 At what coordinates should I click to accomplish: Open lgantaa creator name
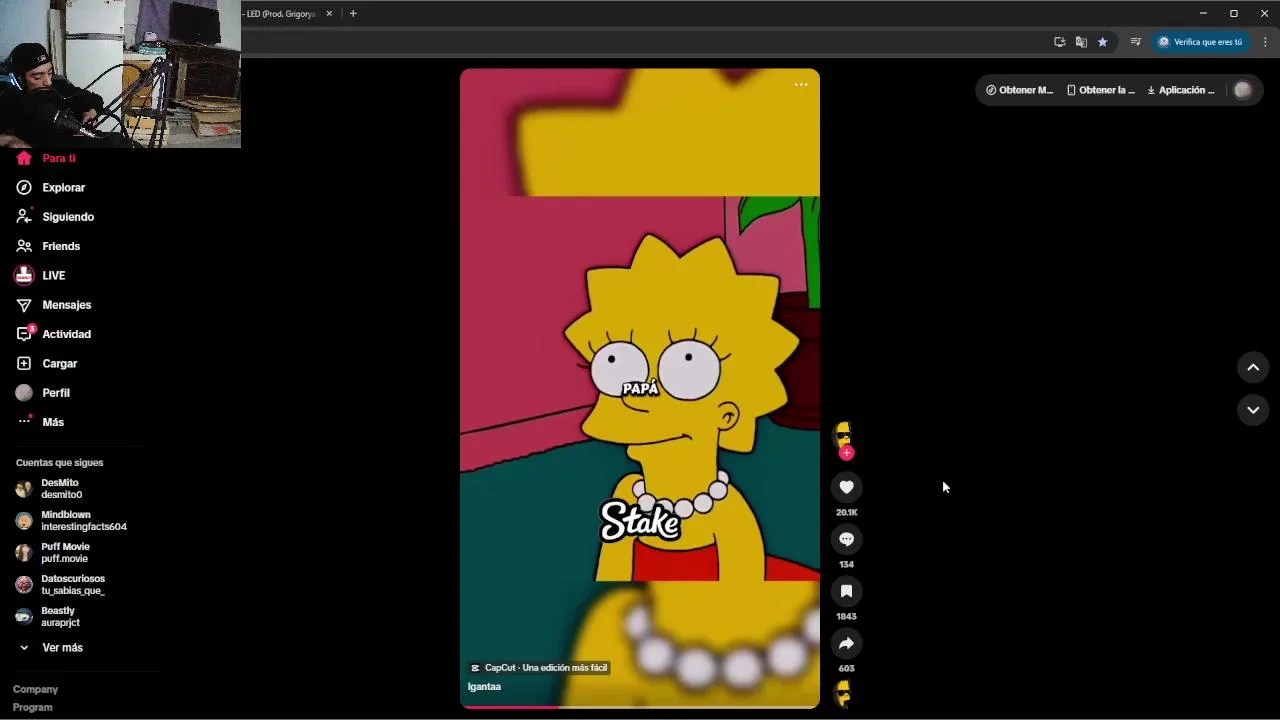(x=484, y=687)
